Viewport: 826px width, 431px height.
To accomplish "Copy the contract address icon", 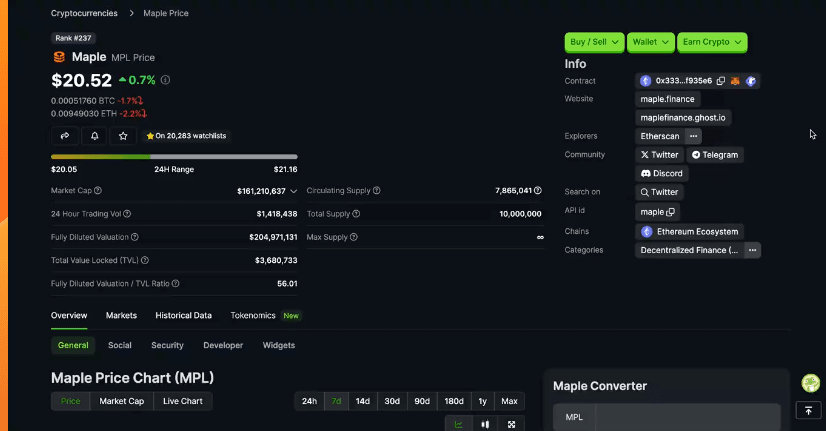I will [x=721, y=81].
